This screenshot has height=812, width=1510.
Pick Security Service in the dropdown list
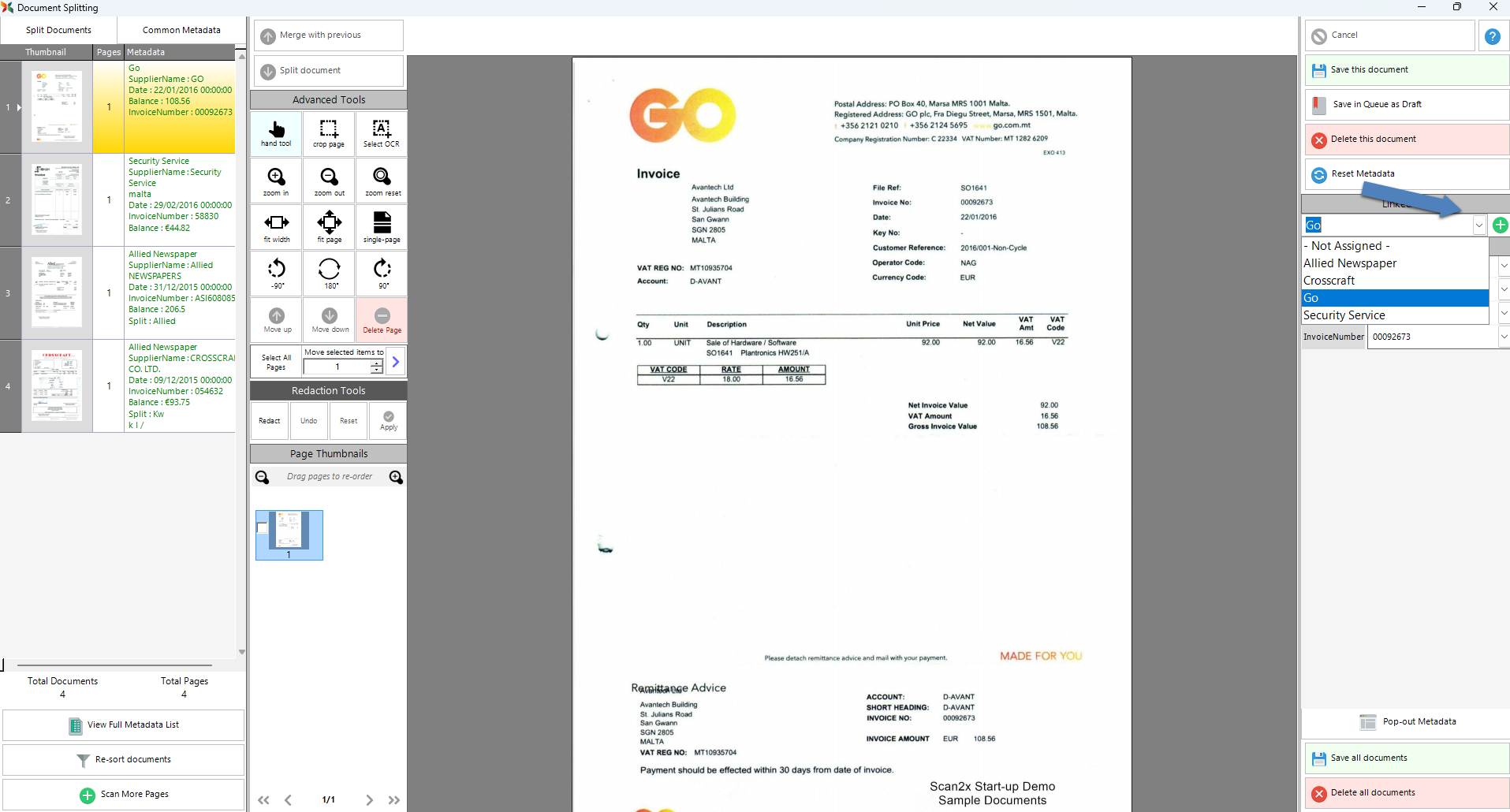coord(1344,315)
